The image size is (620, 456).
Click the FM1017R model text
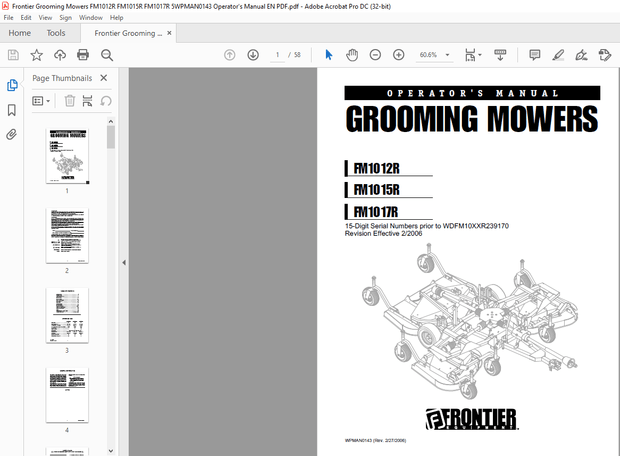coord(376,212)
